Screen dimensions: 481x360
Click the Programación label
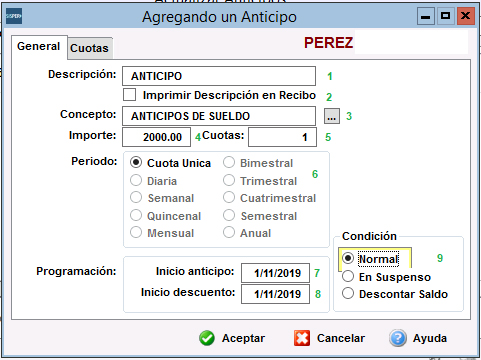click(x=76, y=271)
